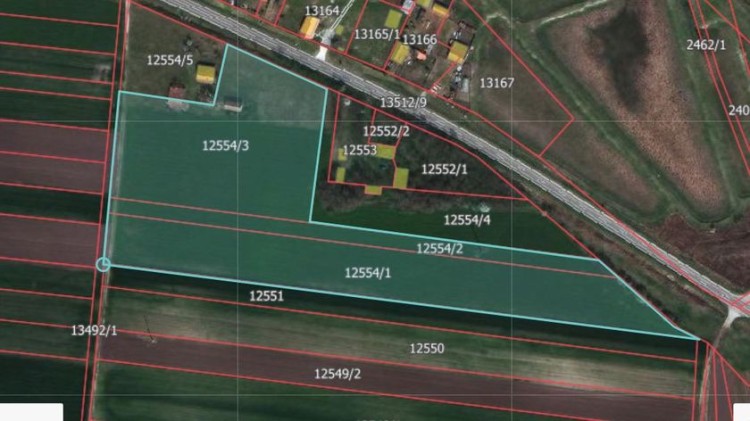
Task: Click parcel 12554/5 label
Action: 169,60
